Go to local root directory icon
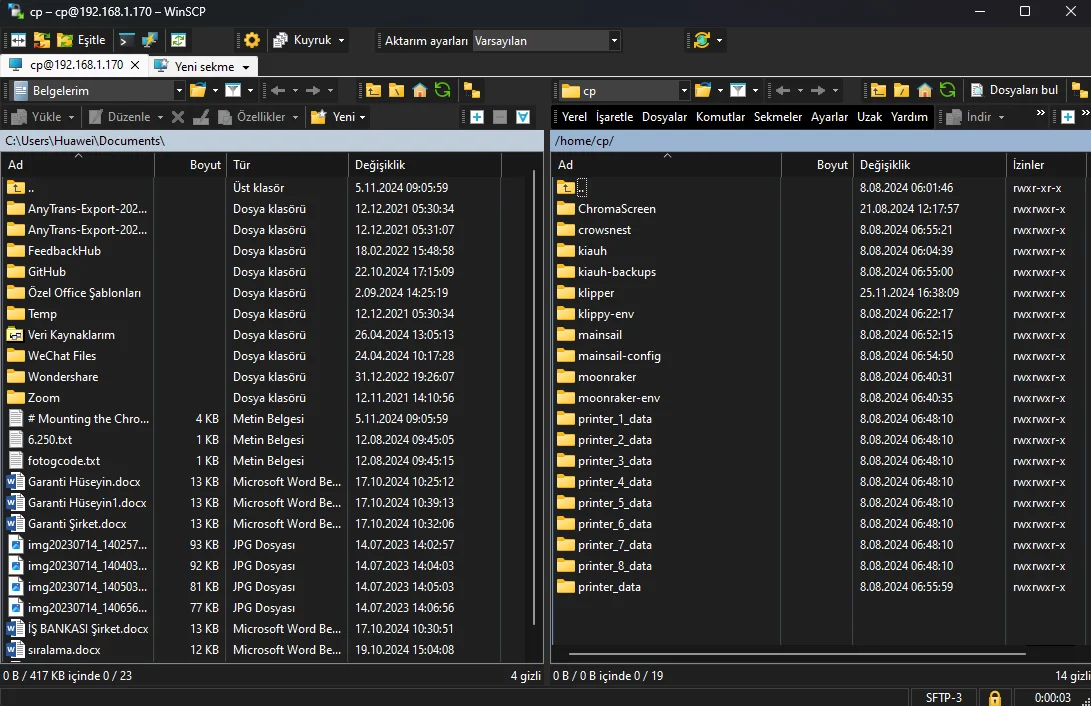 (x=397, y=90)
